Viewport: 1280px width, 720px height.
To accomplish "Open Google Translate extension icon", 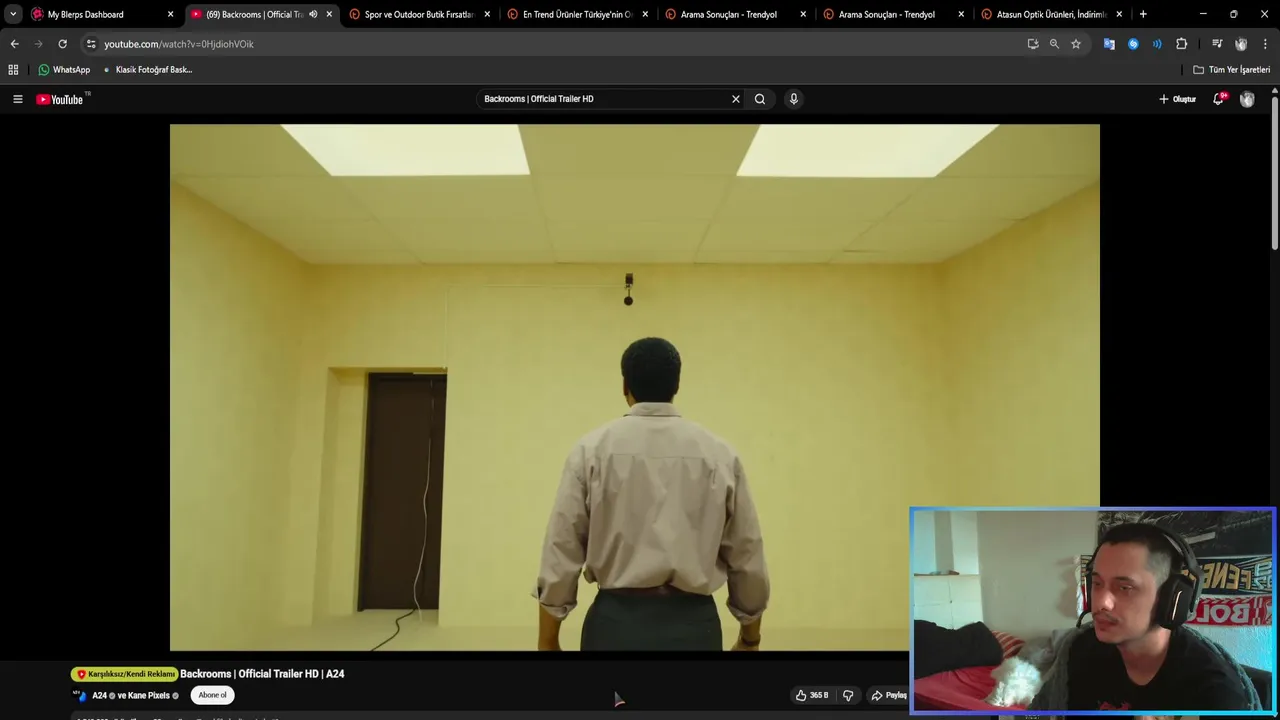I will click(x=1109, y=44).
